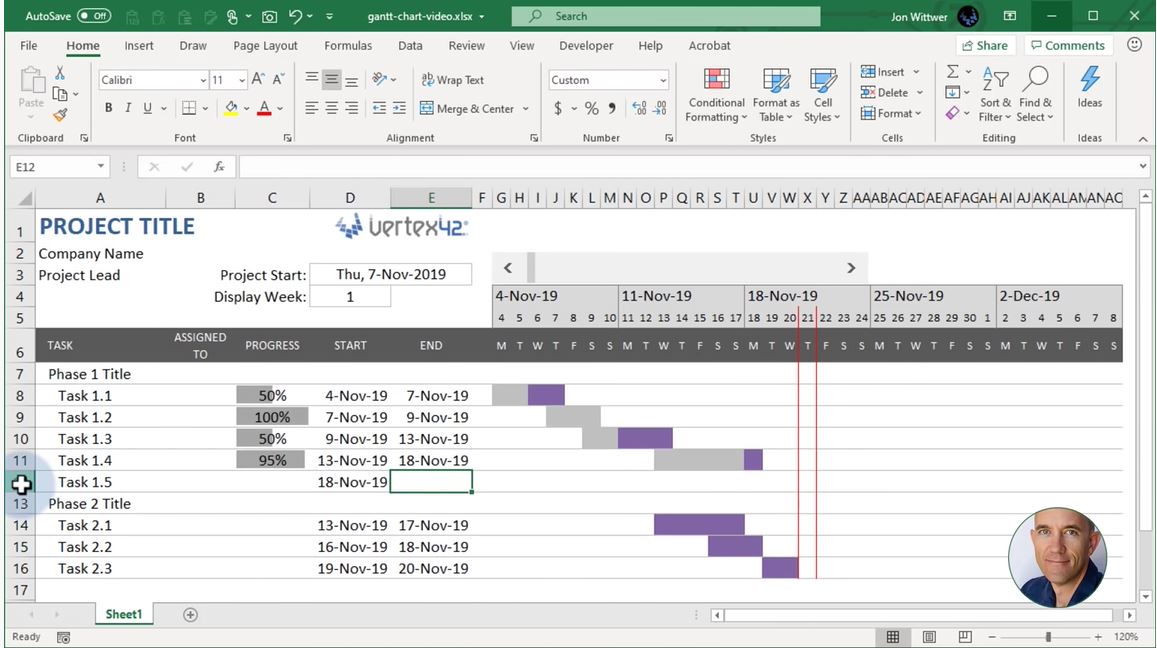Toggle the AutoSave switch
Viewport: 1157px width, 648px height.
(x=94, y=16)
